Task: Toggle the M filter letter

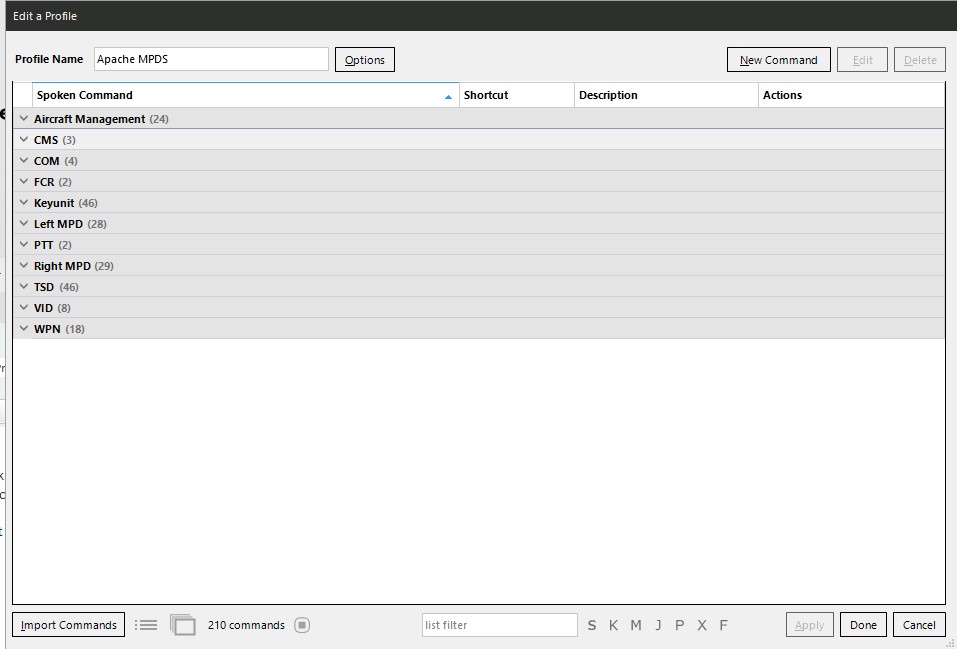Action: pyautogui.click(x=636, y=625)
